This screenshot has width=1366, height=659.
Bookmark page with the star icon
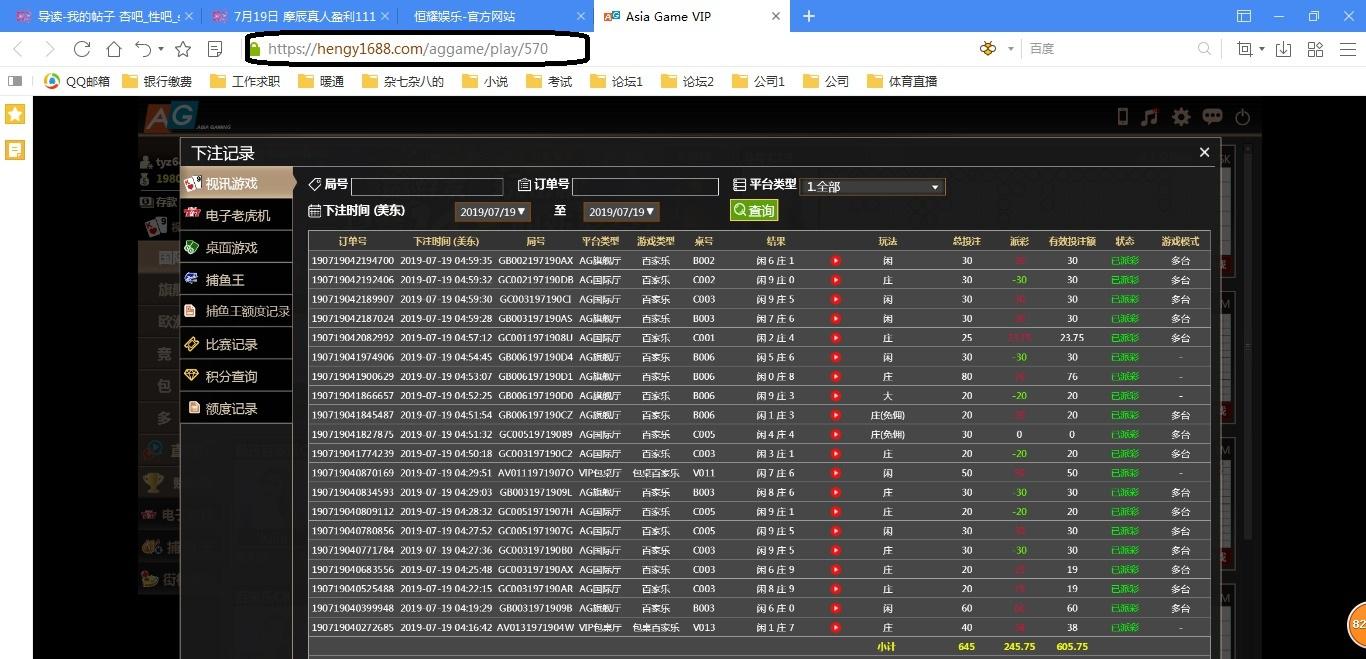(x=183, y=49)
